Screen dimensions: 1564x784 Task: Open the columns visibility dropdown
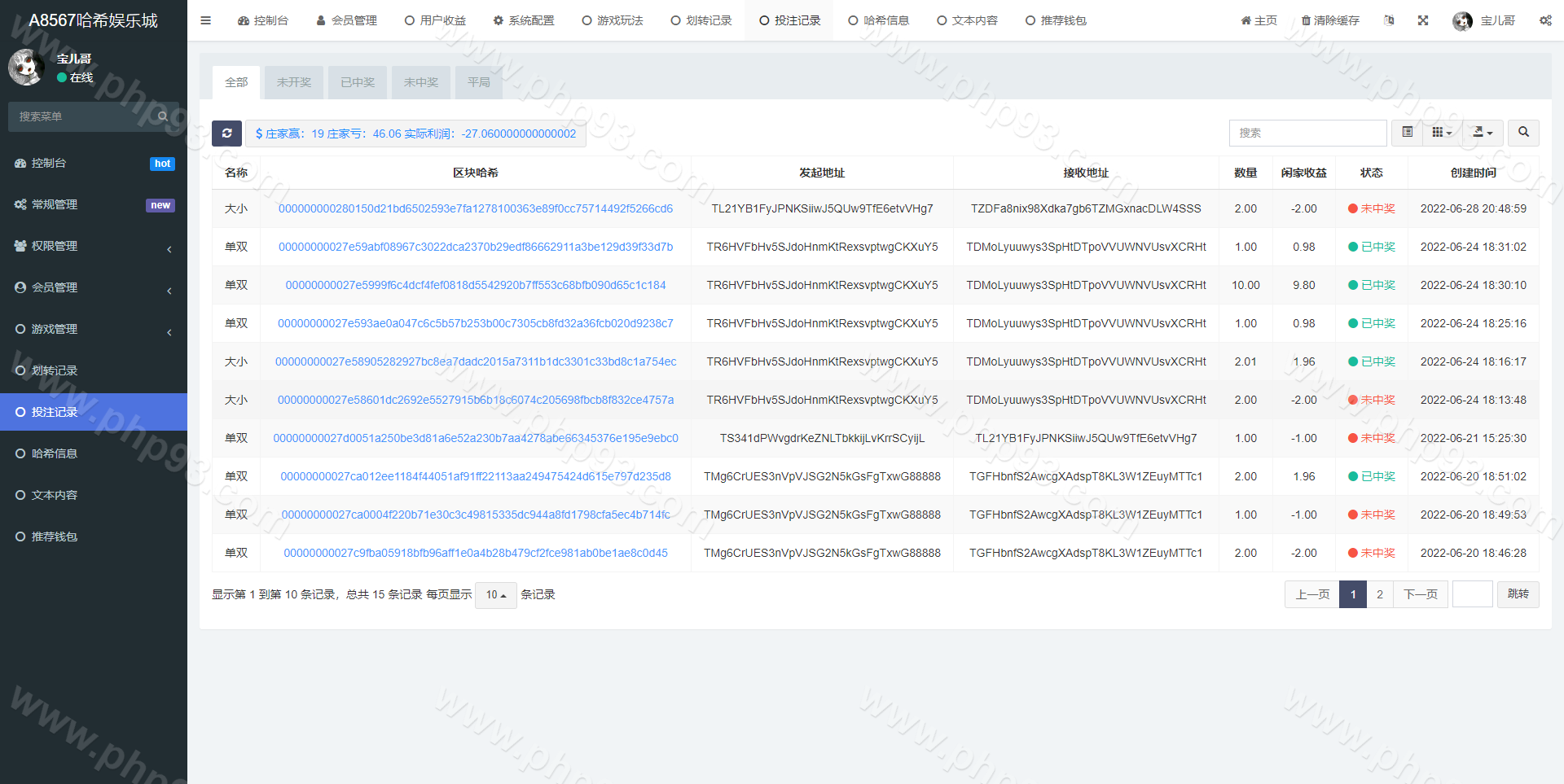tap(1442, 133)
